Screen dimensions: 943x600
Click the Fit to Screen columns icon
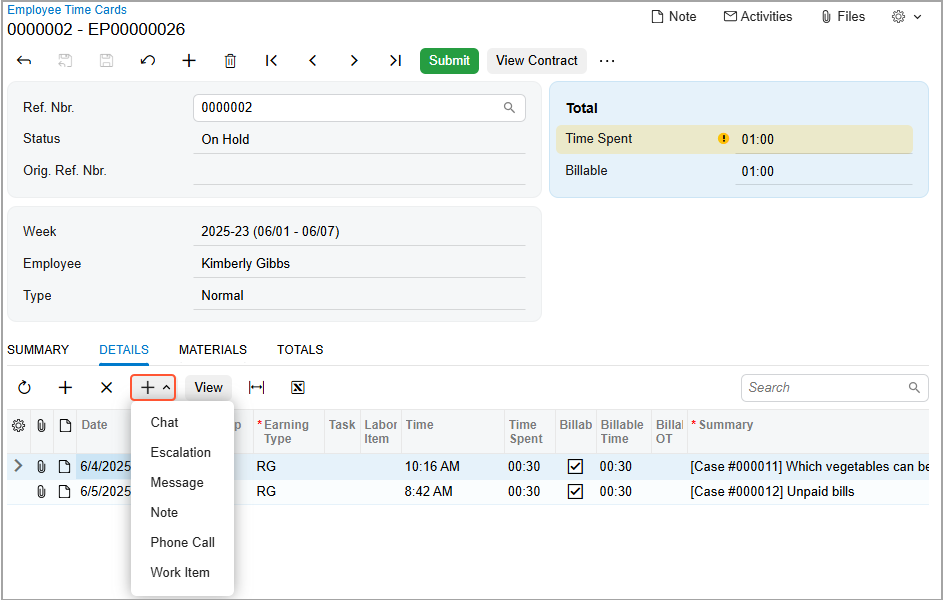click(257, 388)
